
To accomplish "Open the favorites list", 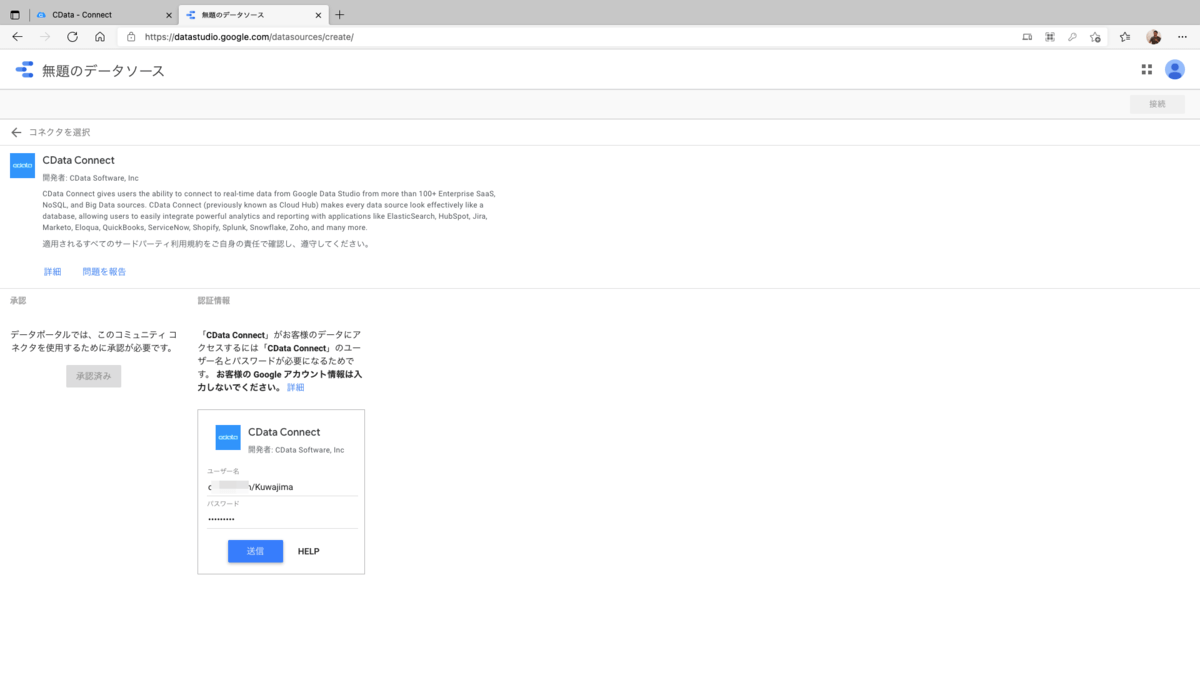I will (x=1125, y=37).
